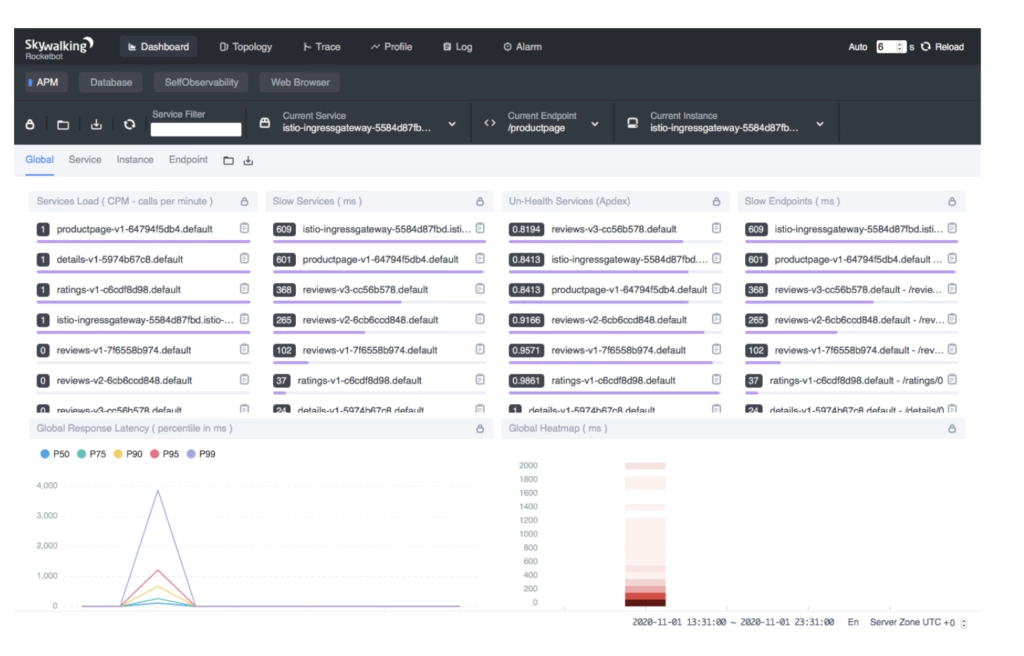The image size is (1024, 656).
Task: Click the time range 2020-11-01 picker
Action: pos(733,623)
